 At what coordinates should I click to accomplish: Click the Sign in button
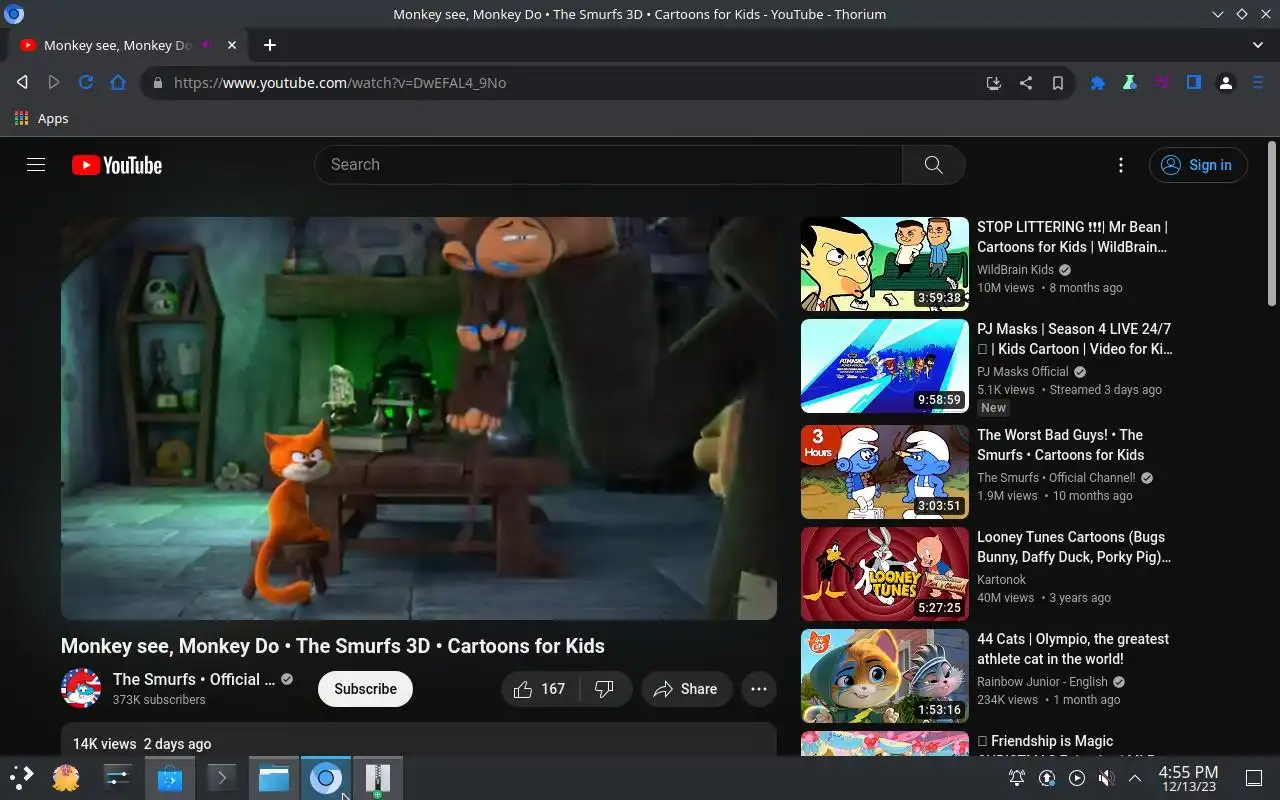[x=1198, y=165]
